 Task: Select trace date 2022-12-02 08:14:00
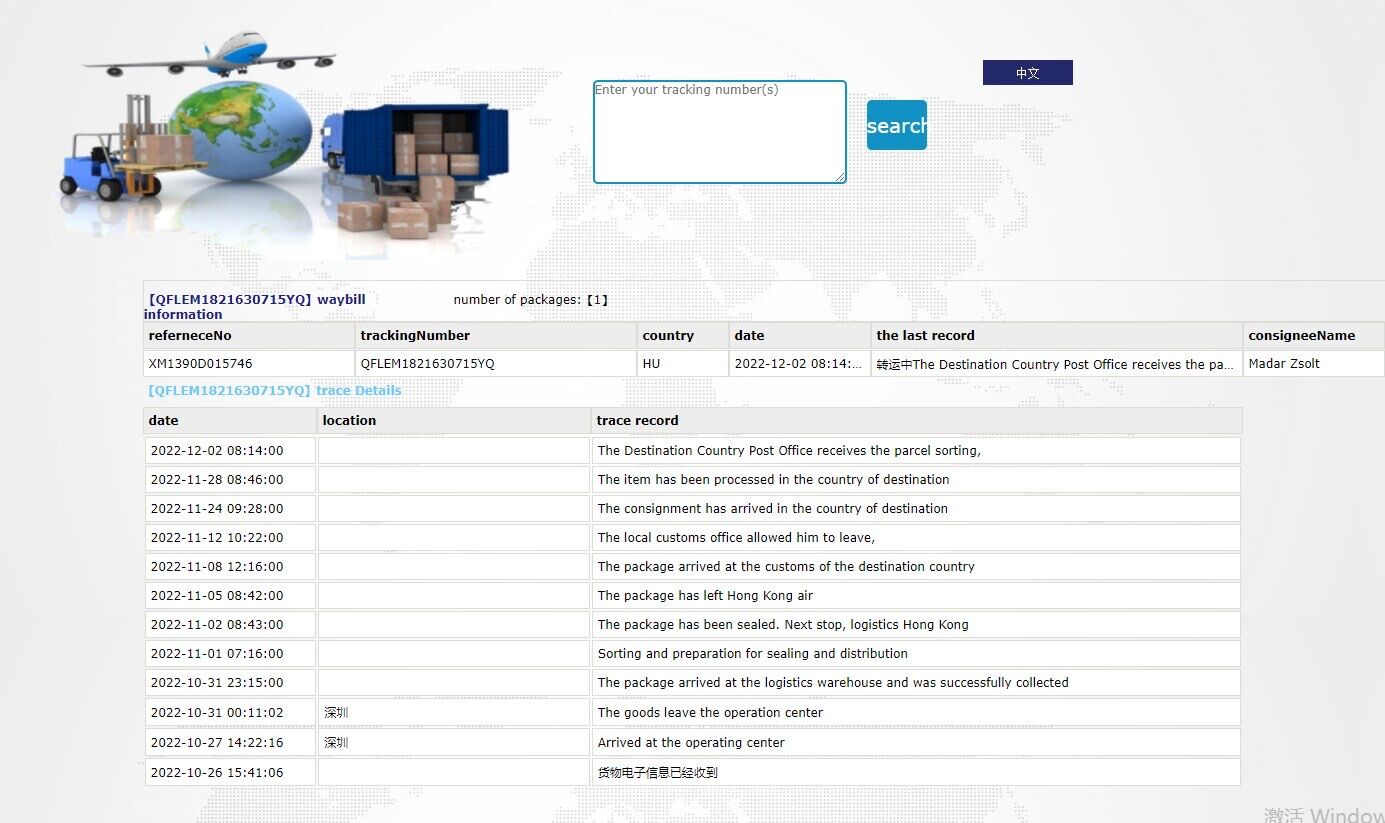pos(230,451)
